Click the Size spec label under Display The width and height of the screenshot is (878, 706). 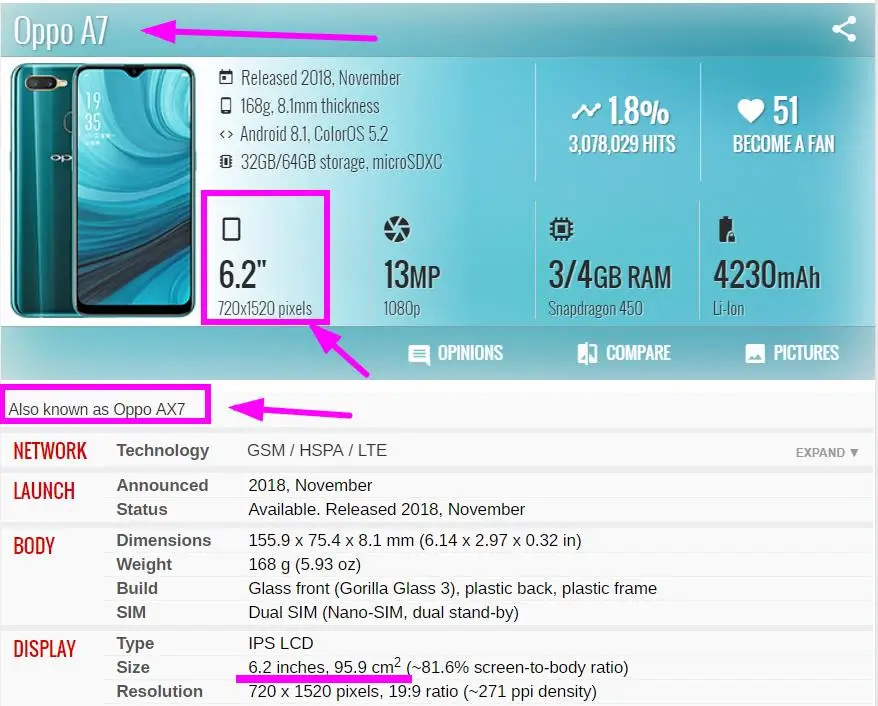tap(133, 667)
